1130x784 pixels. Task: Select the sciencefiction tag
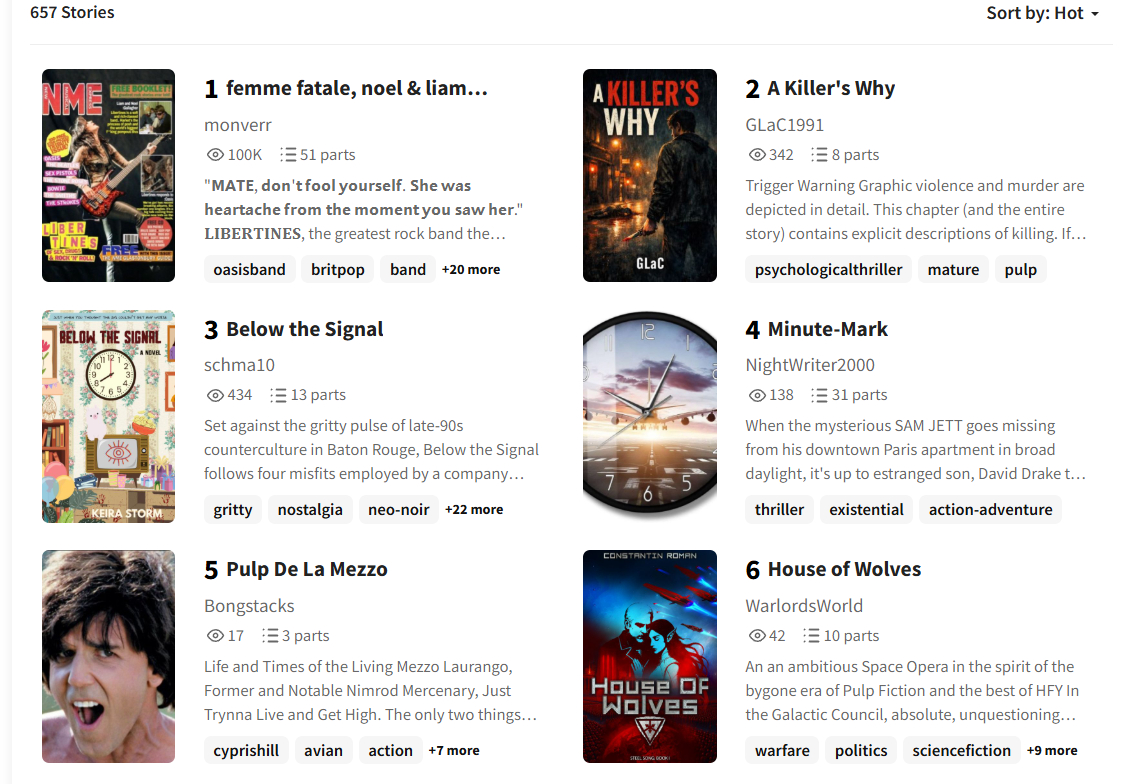[961, 750]
